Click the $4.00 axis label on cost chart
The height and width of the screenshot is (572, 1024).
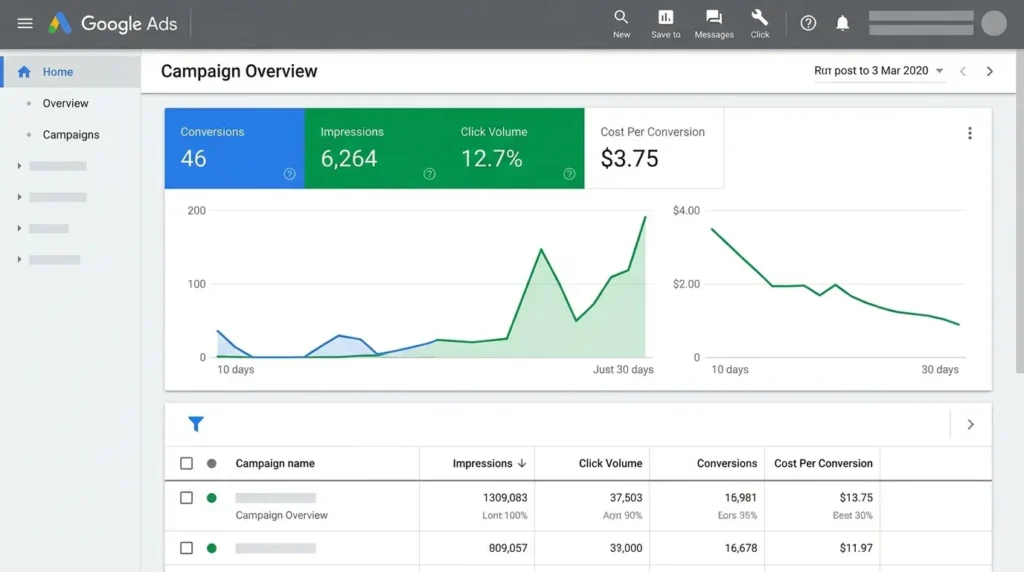(686, 210)
